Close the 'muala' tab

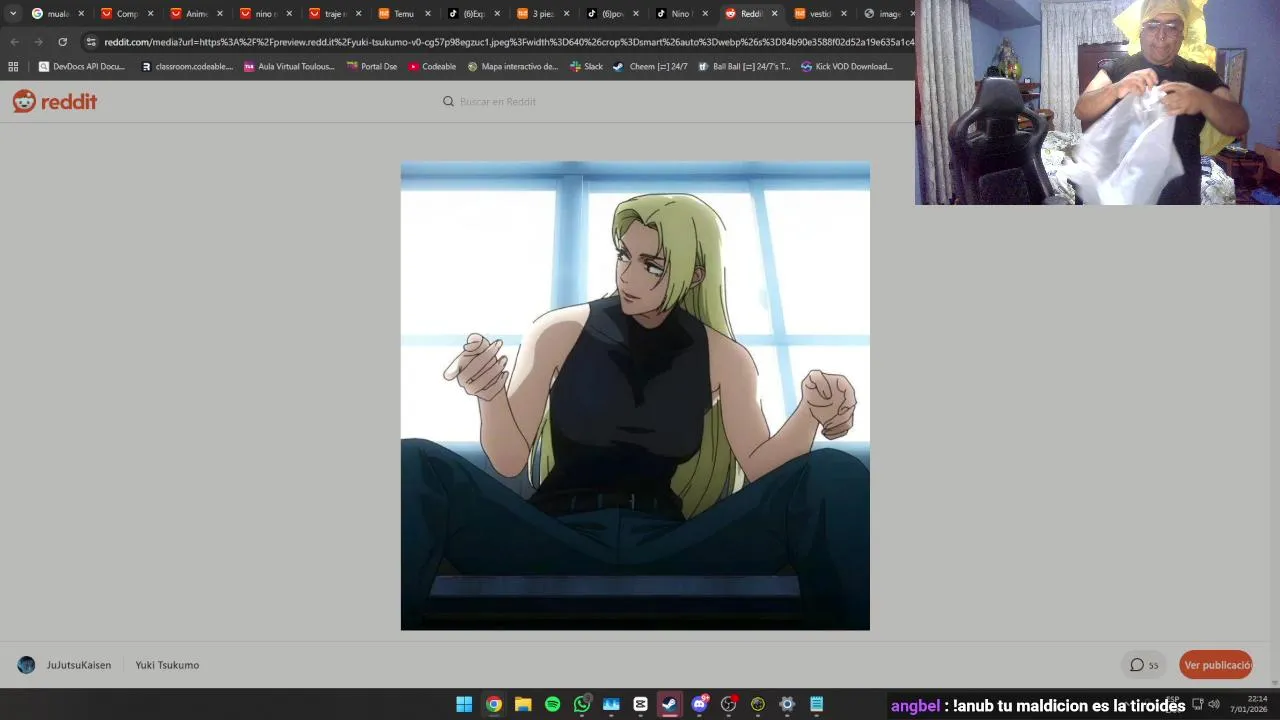click(x=81, y=14)
